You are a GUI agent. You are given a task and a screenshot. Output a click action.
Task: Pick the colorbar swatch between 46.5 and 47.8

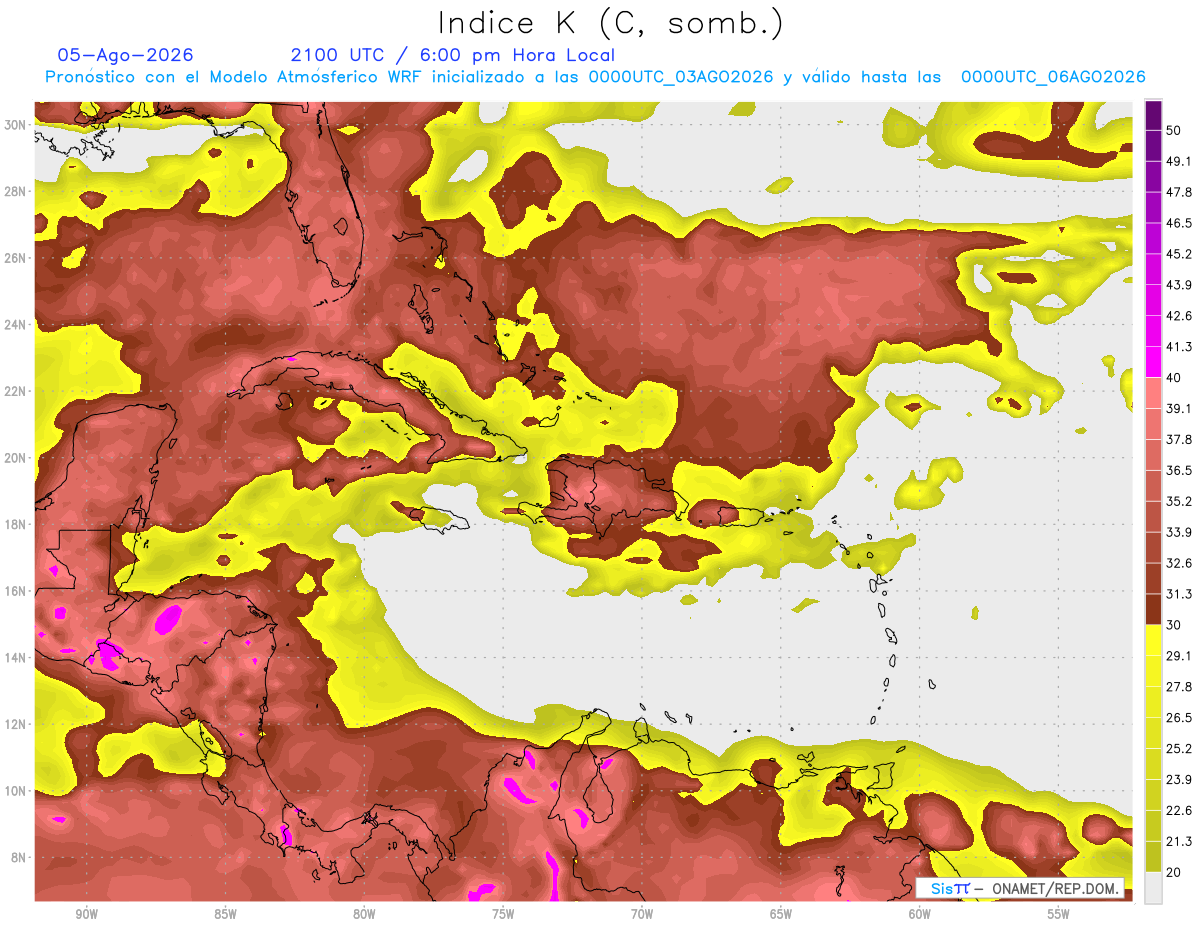[x=1154, y=207]
